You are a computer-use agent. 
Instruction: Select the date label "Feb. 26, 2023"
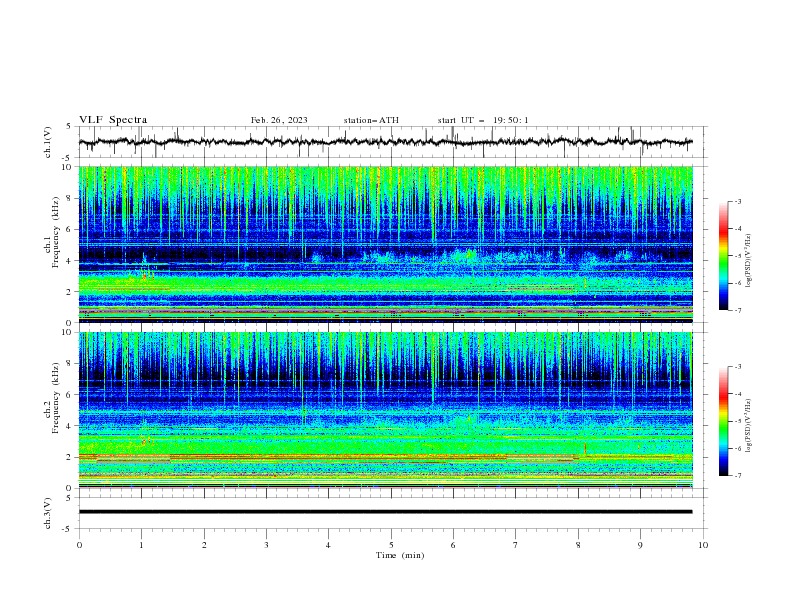(279, 120)
